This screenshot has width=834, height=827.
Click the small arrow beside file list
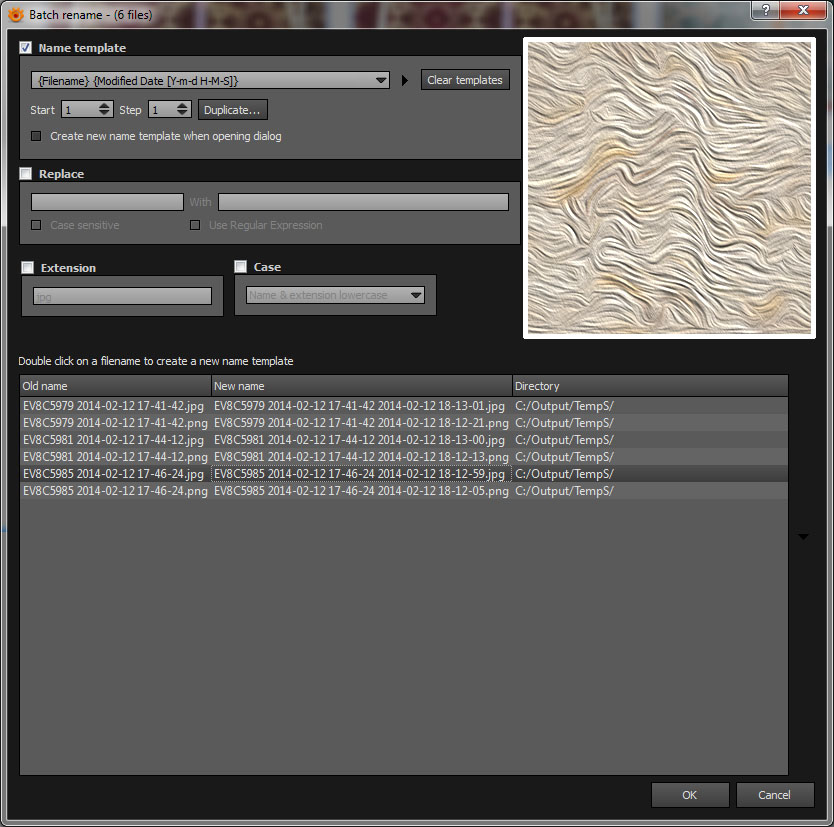(x=803, y=537)
